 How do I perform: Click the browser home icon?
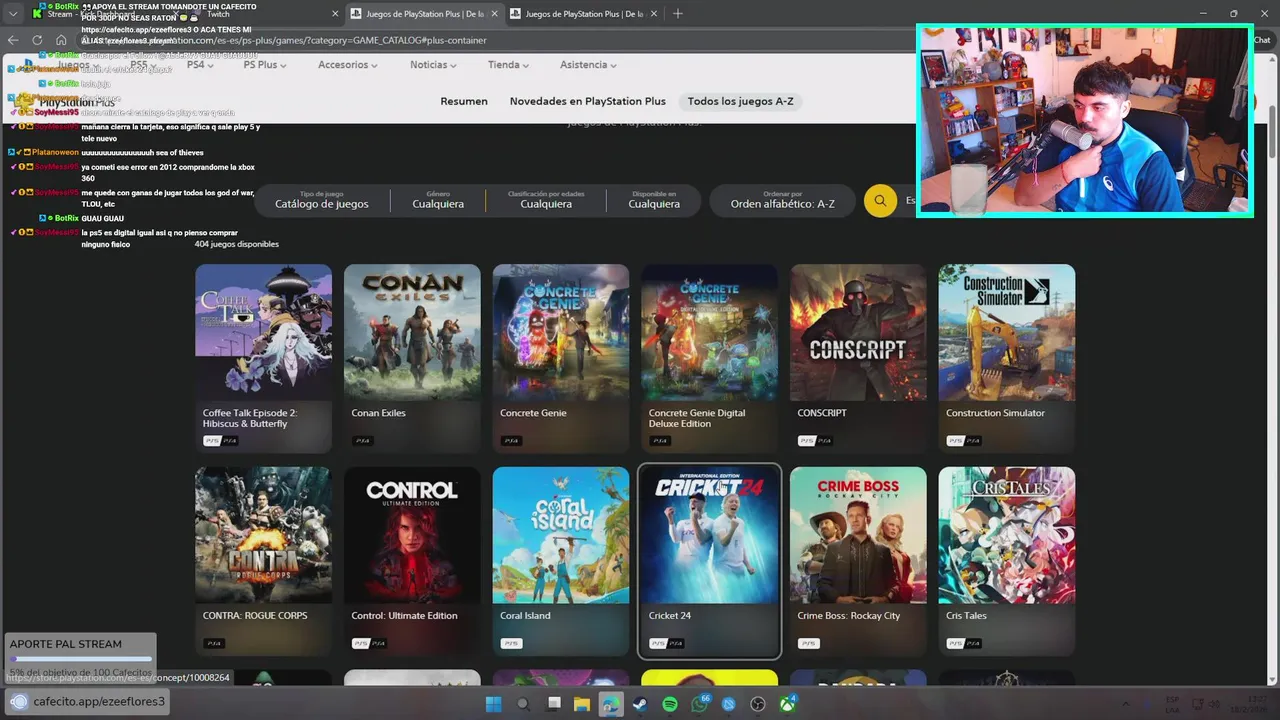[x=61, y=40]
